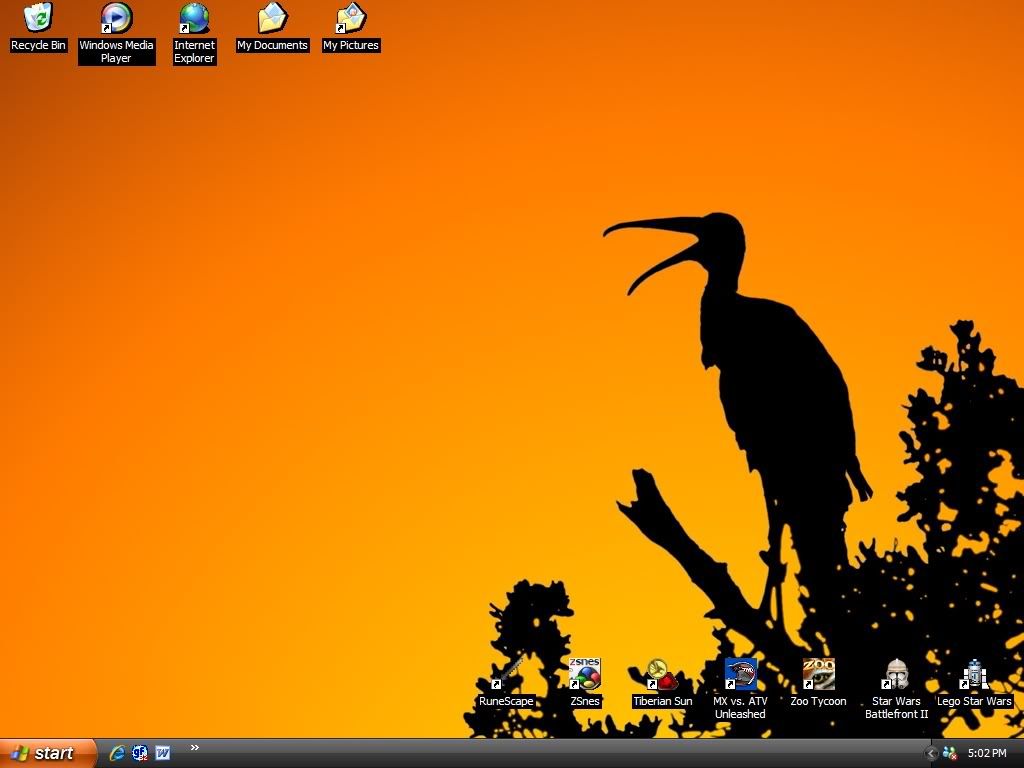Open the Start menu
The image size is (1024, 768).
[48, 753]
